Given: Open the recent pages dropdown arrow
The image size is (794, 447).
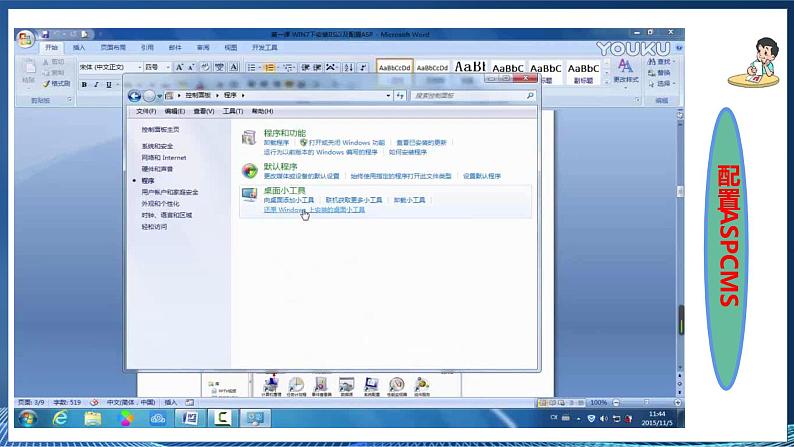Looking at the screenshot, I should [x=160, y=96].
